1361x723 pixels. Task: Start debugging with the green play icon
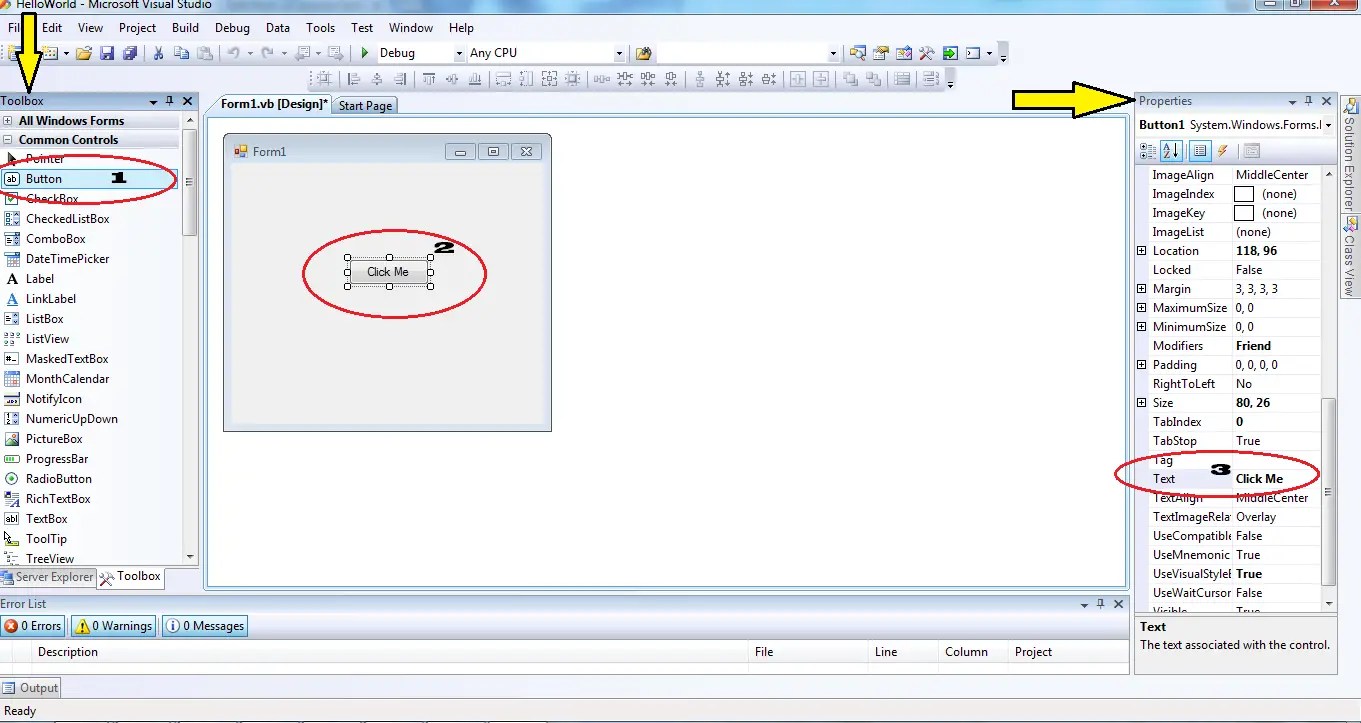pos(363,52)
